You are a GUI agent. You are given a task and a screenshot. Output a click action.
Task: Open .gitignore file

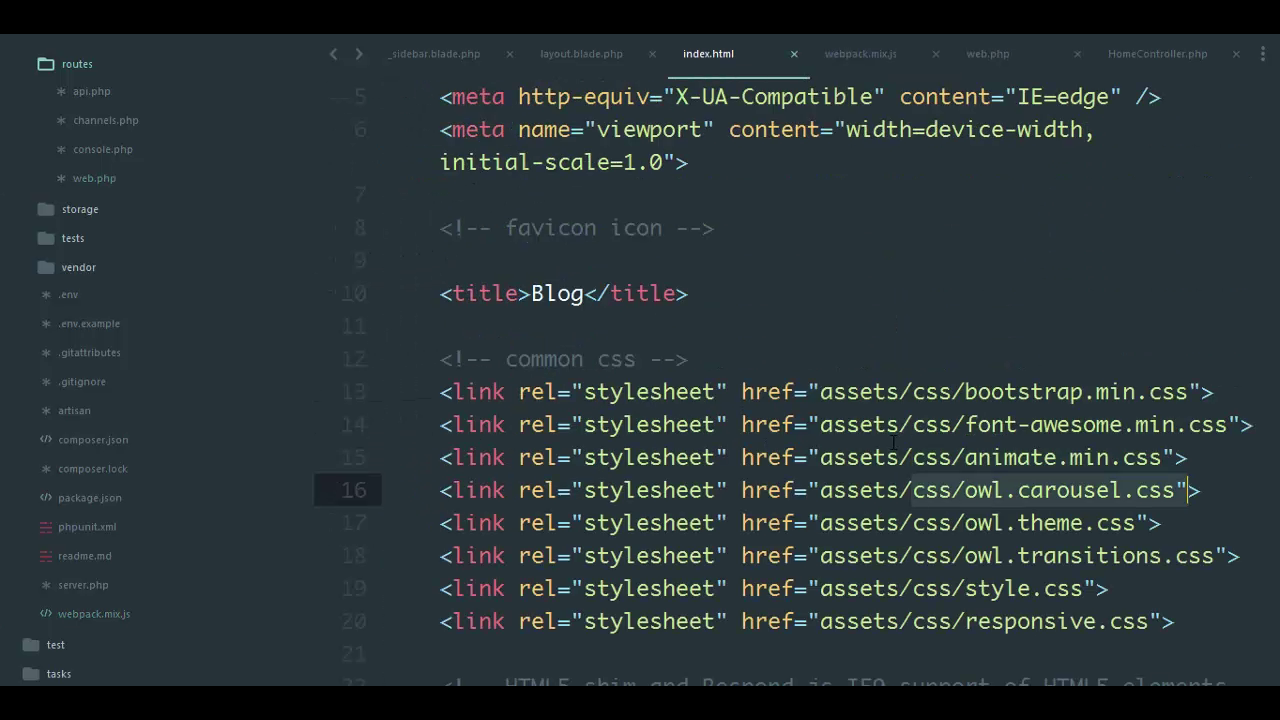click(x=82, y=382)
